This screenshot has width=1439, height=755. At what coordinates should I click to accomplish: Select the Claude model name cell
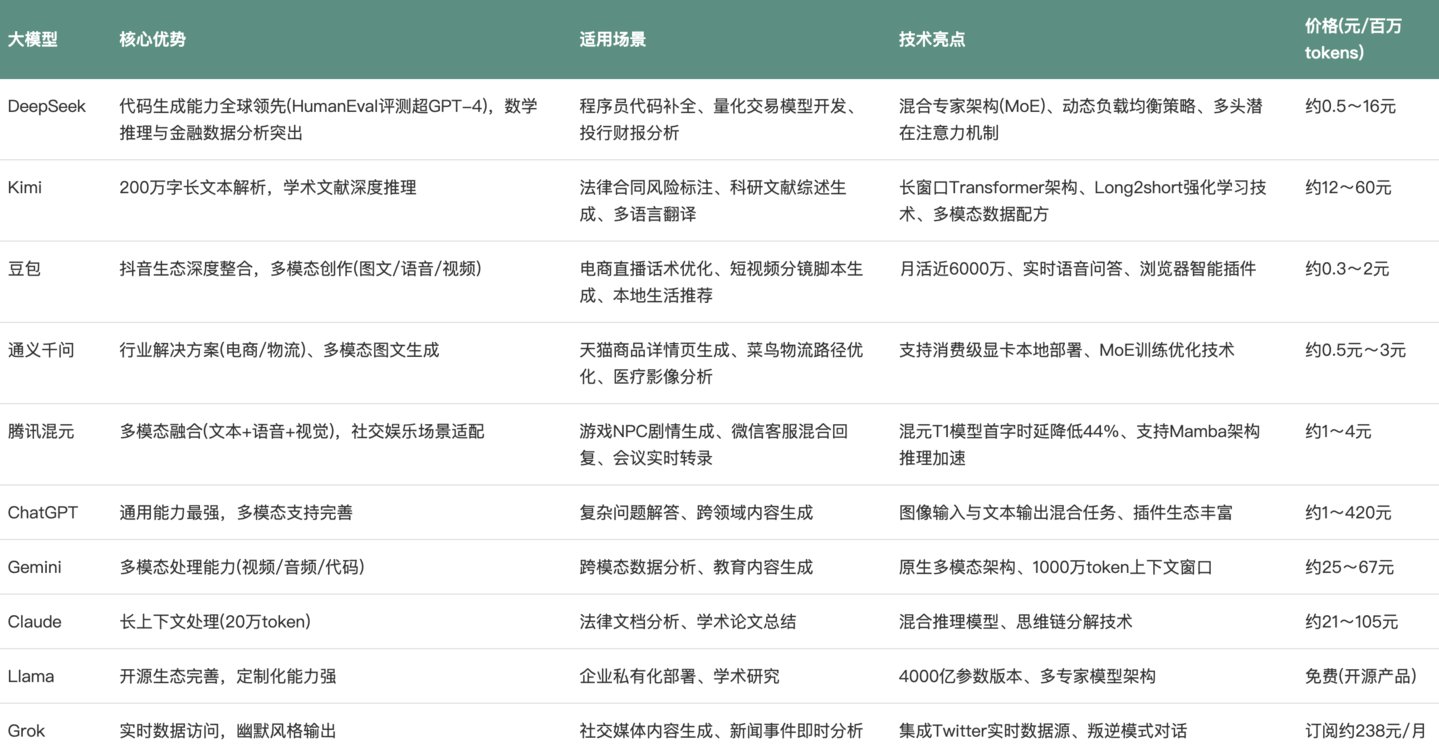click(x=35, y=622)
